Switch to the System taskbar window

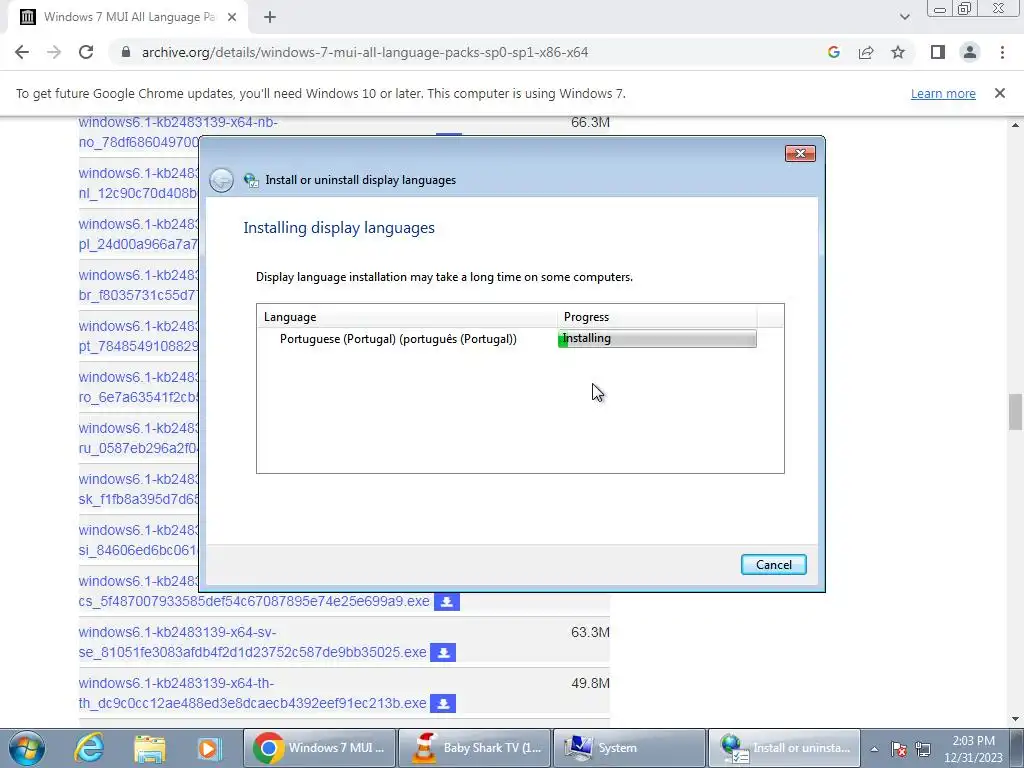click(630, 748)
